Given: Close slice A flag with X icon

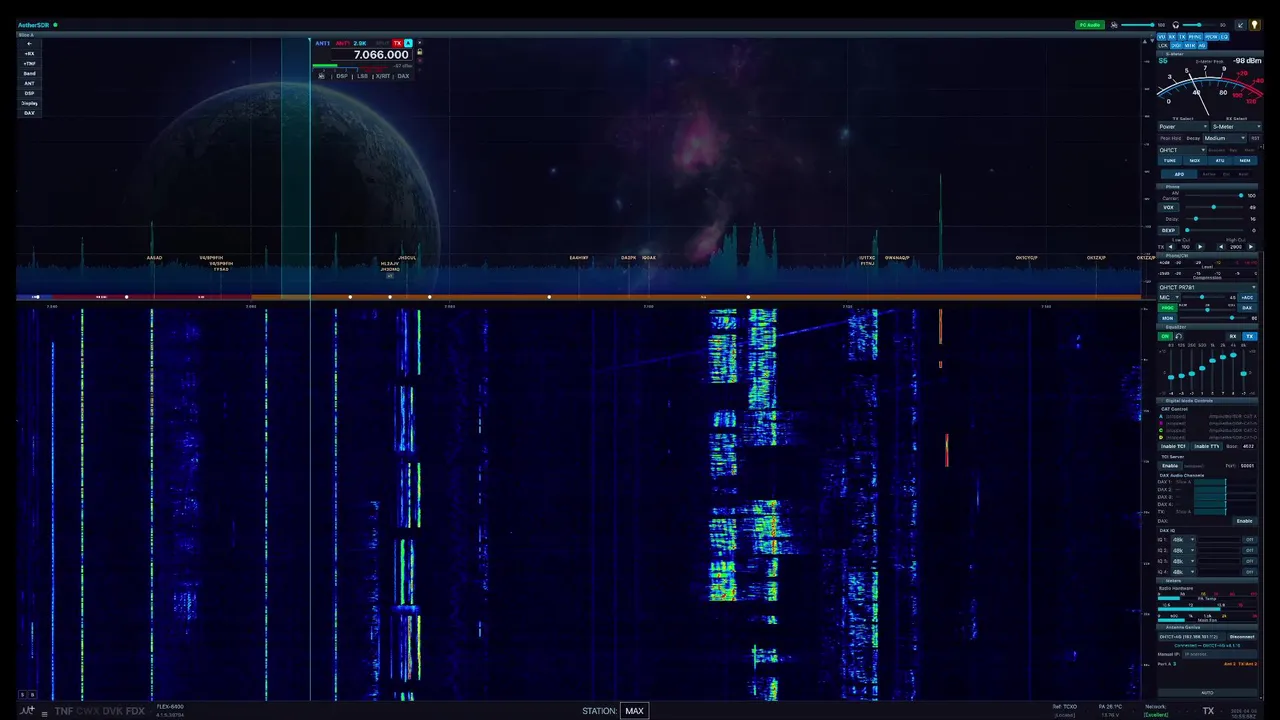Looking at the screenshot, I should click(419, 42).
